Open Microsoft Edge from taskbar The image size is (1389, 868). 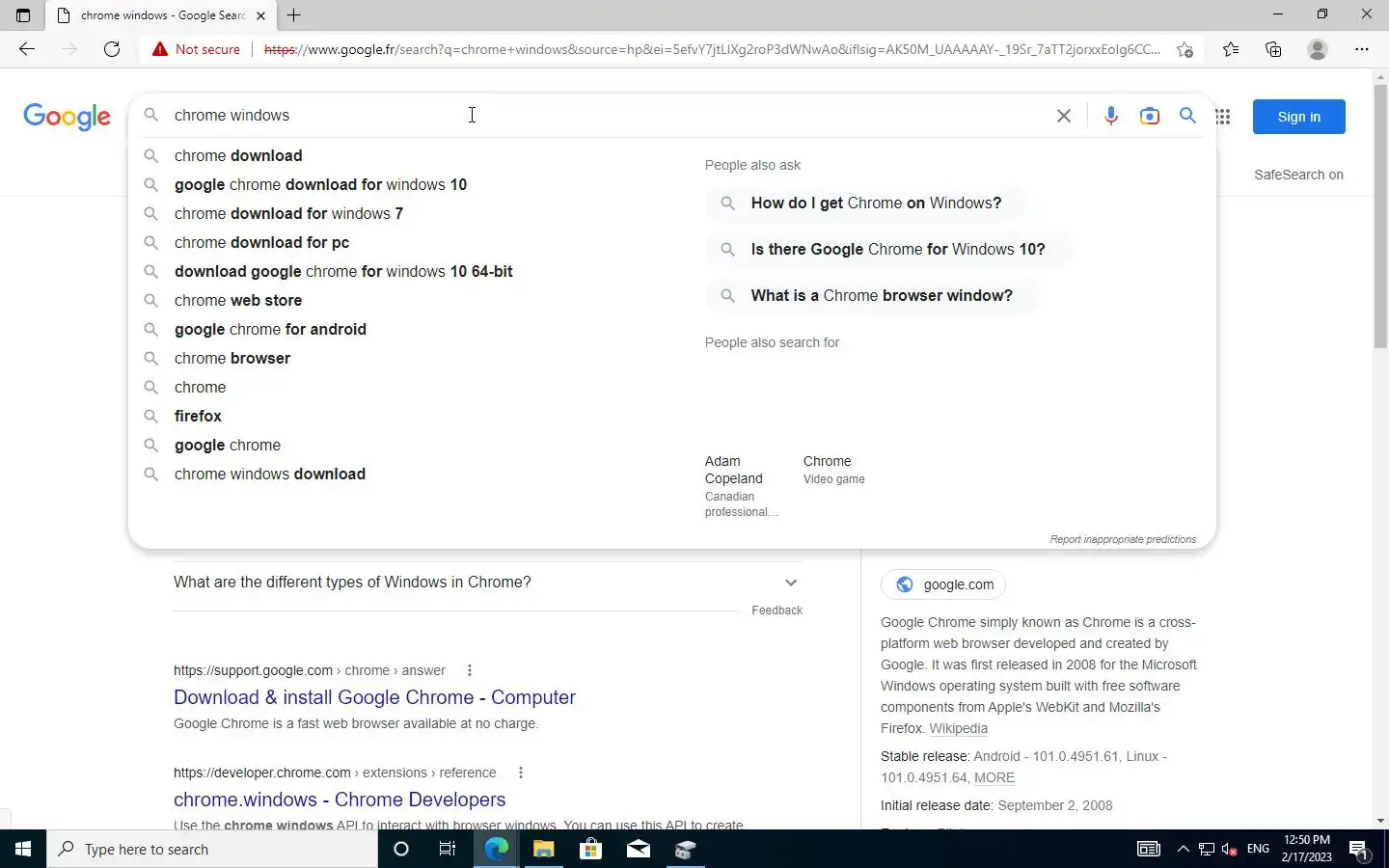pos(496,849)
